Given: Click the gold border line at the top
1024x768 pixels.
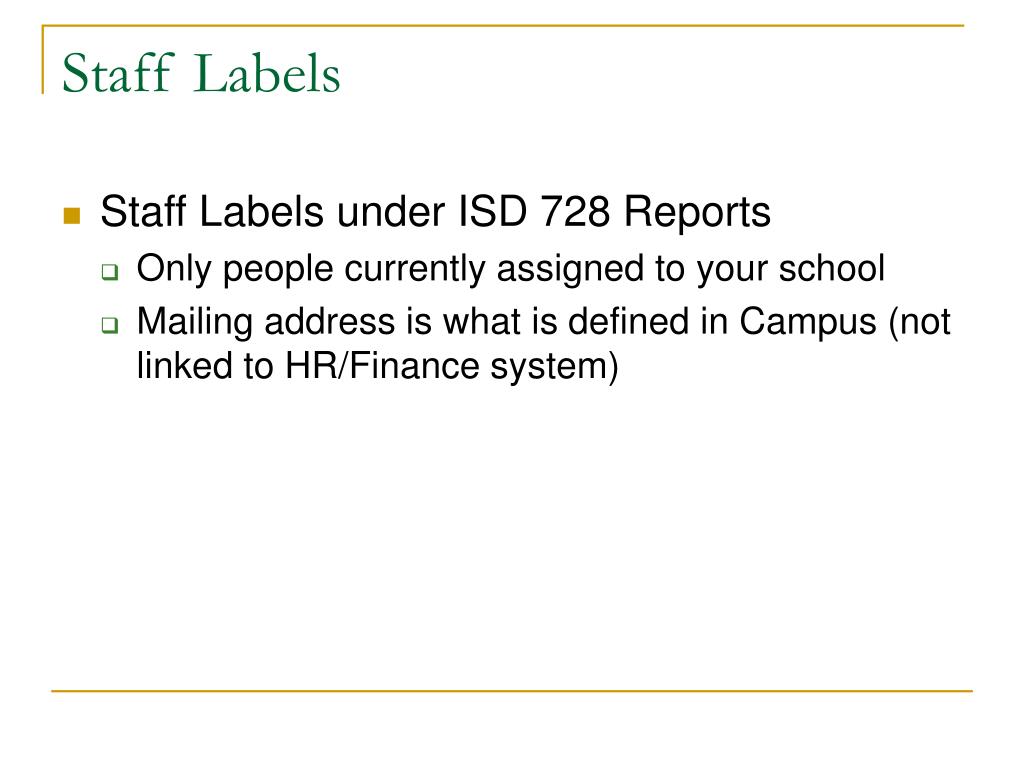Looking at the screenshot, I should click(503, 26).
